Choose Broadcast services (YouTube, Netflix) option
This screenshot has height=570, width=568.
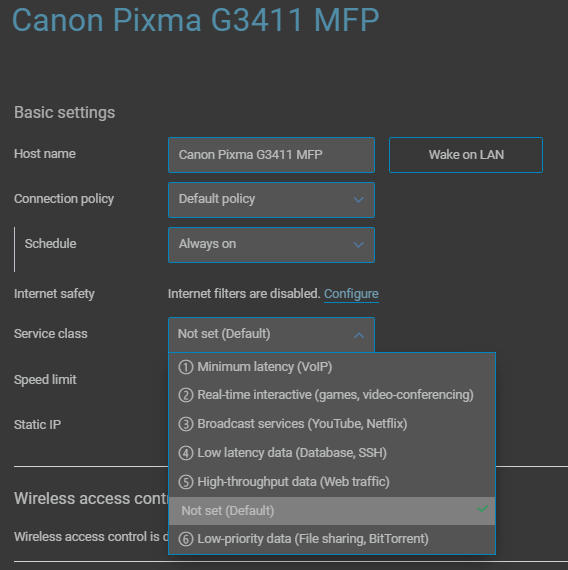pos(332,424)
